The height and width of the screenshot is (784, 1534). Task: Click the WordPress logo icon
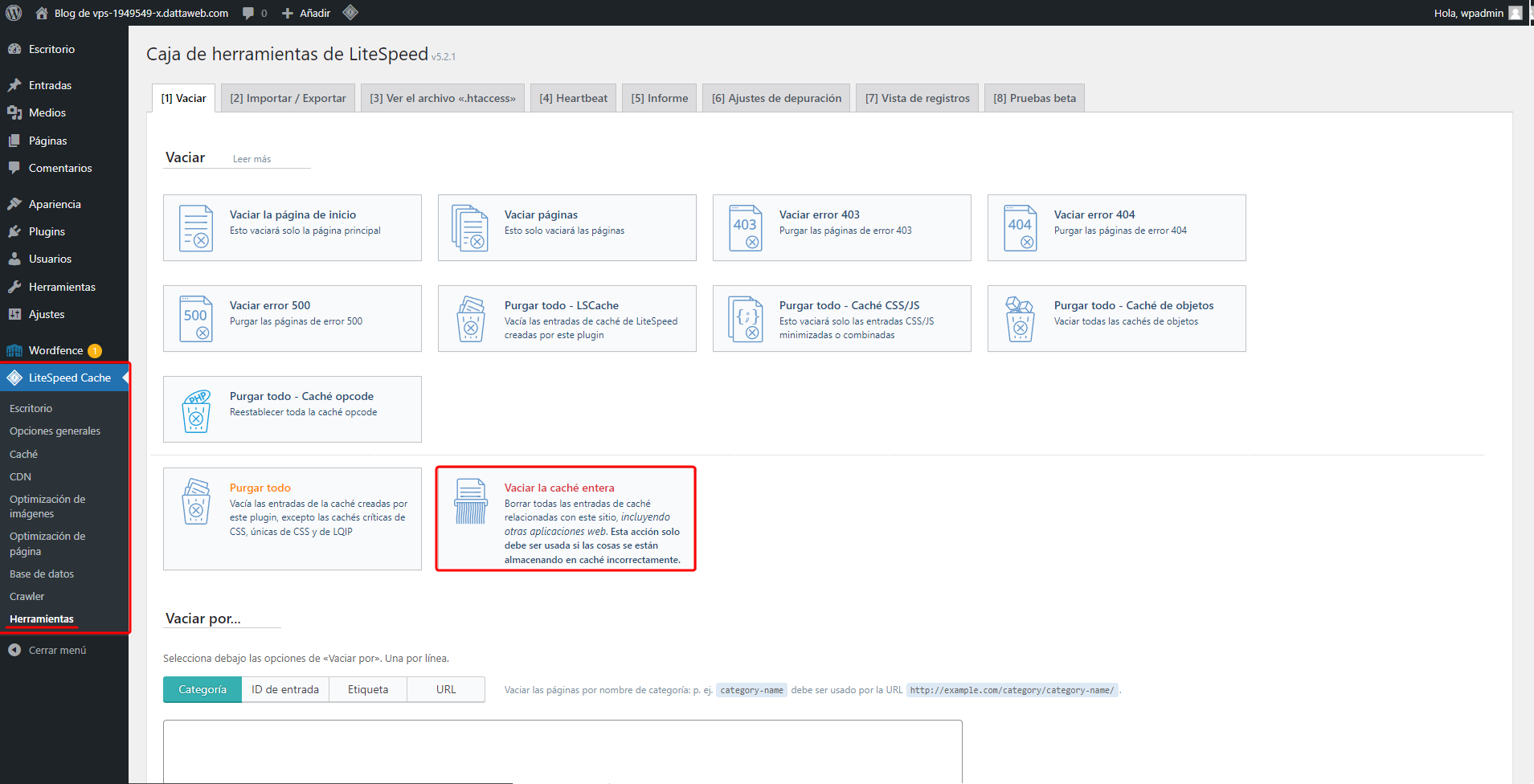(x=14, y=13)
